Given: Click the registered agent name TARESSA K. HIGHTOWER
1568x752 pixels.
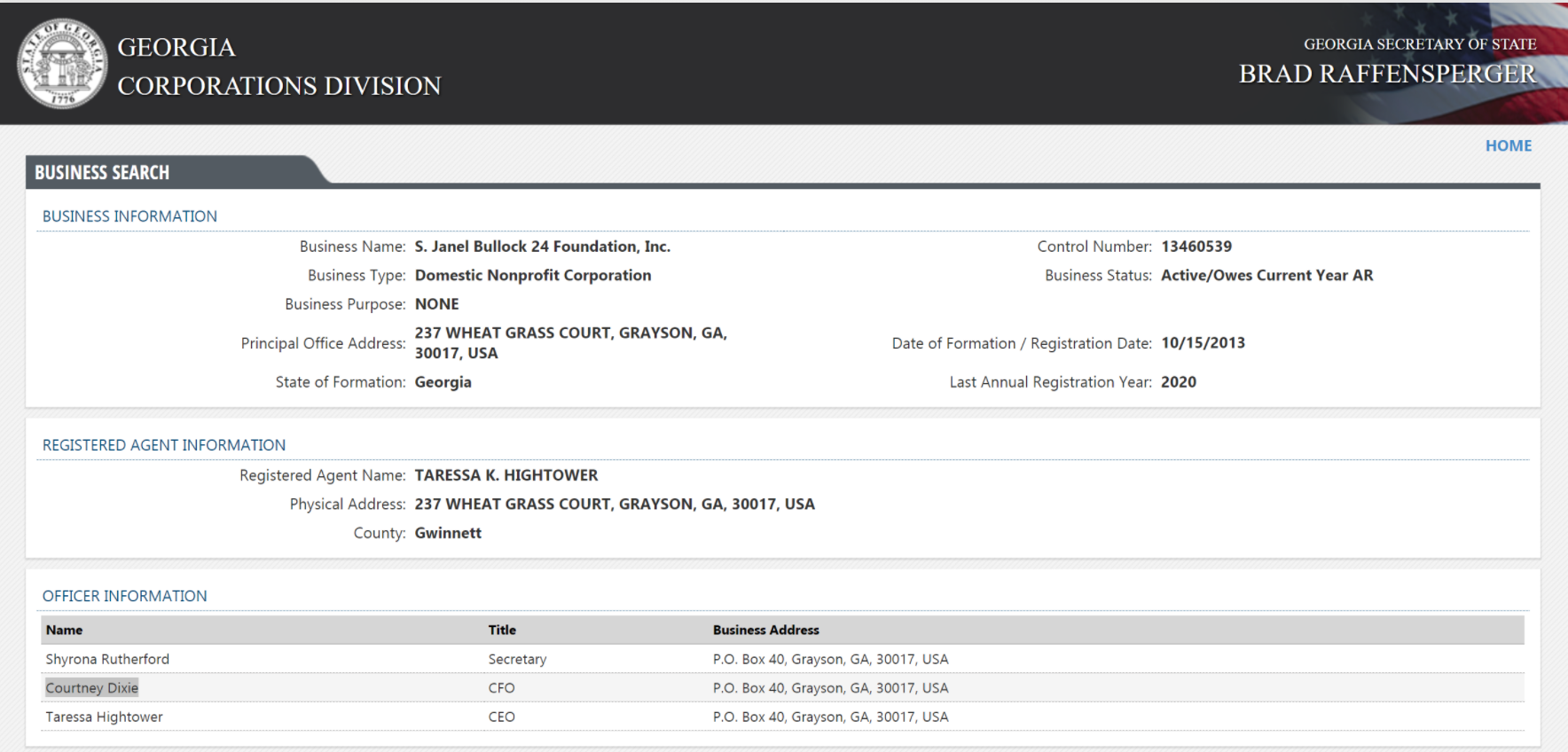Looking at the screenshot, I should [506, 475].
